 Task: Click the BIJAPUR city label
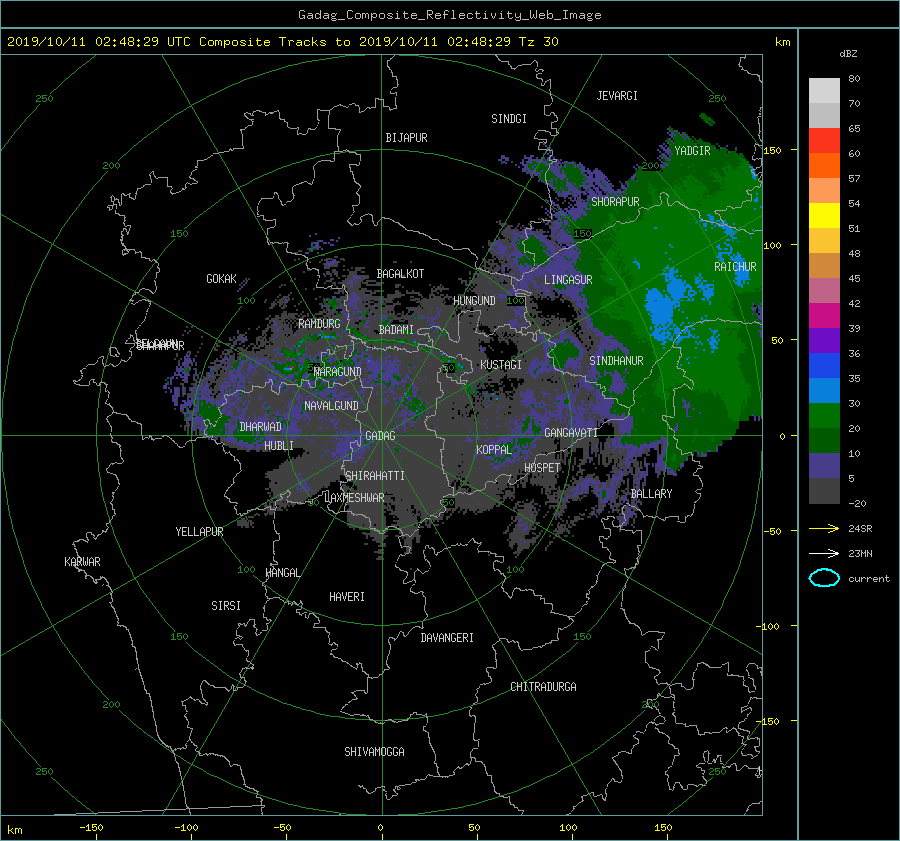click(x=406, y=138)
